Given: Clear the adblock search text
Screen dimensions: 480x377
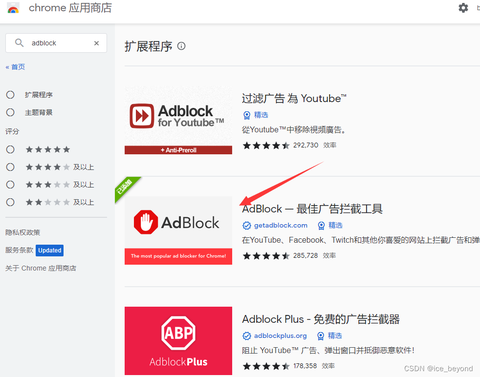Looking at the screenshot, I should [96, 43].
